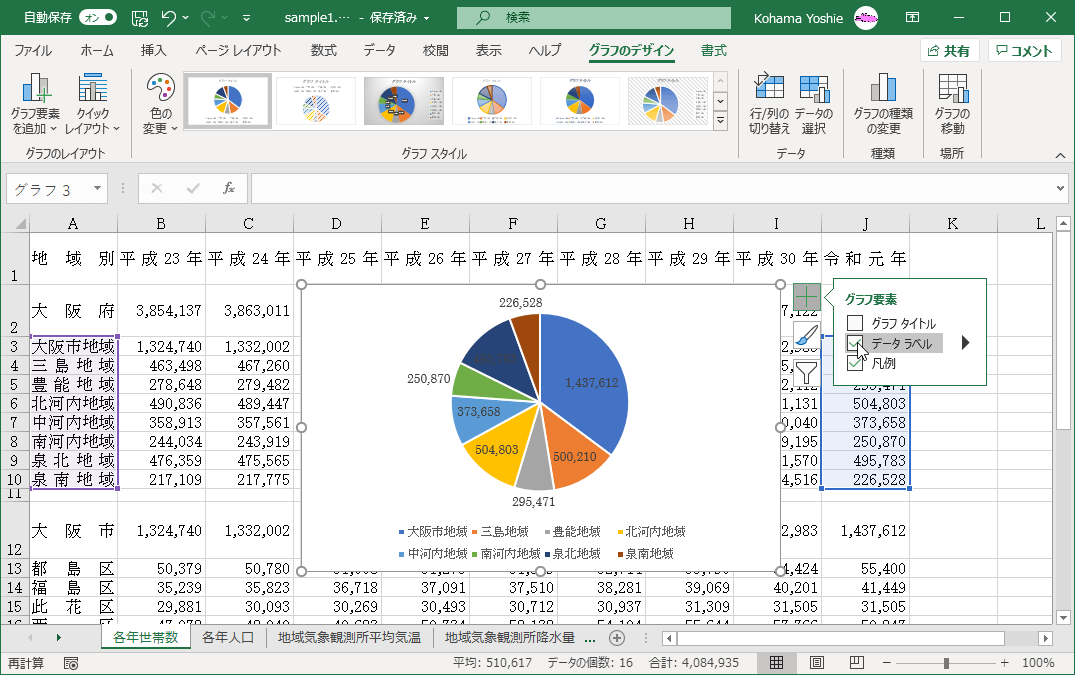Image resolution: width=1075 pixels, height=675 pixels.
Task: Click vertical scrollbar down arrow
Action: (x=1063, y=617)
